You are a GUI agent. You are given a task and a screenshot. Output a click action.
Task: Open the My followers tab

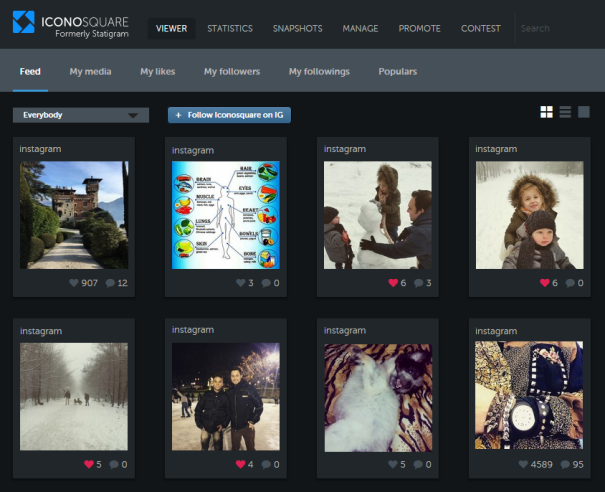point(232,71)
